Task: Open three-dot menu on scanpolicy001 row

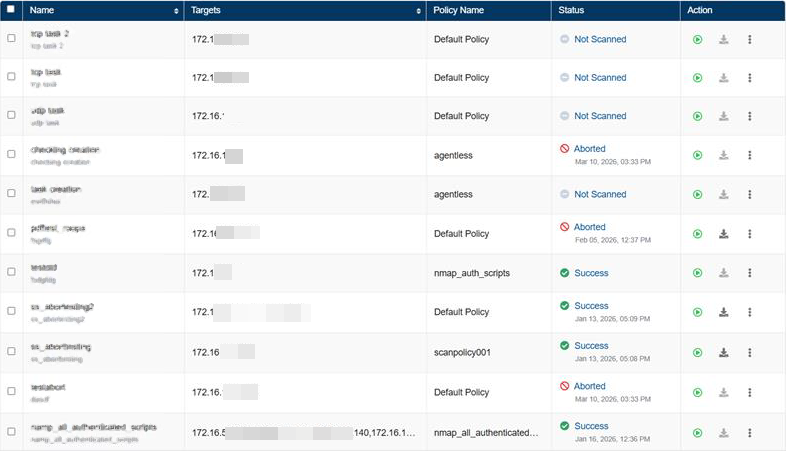Action: coord(749,352)
